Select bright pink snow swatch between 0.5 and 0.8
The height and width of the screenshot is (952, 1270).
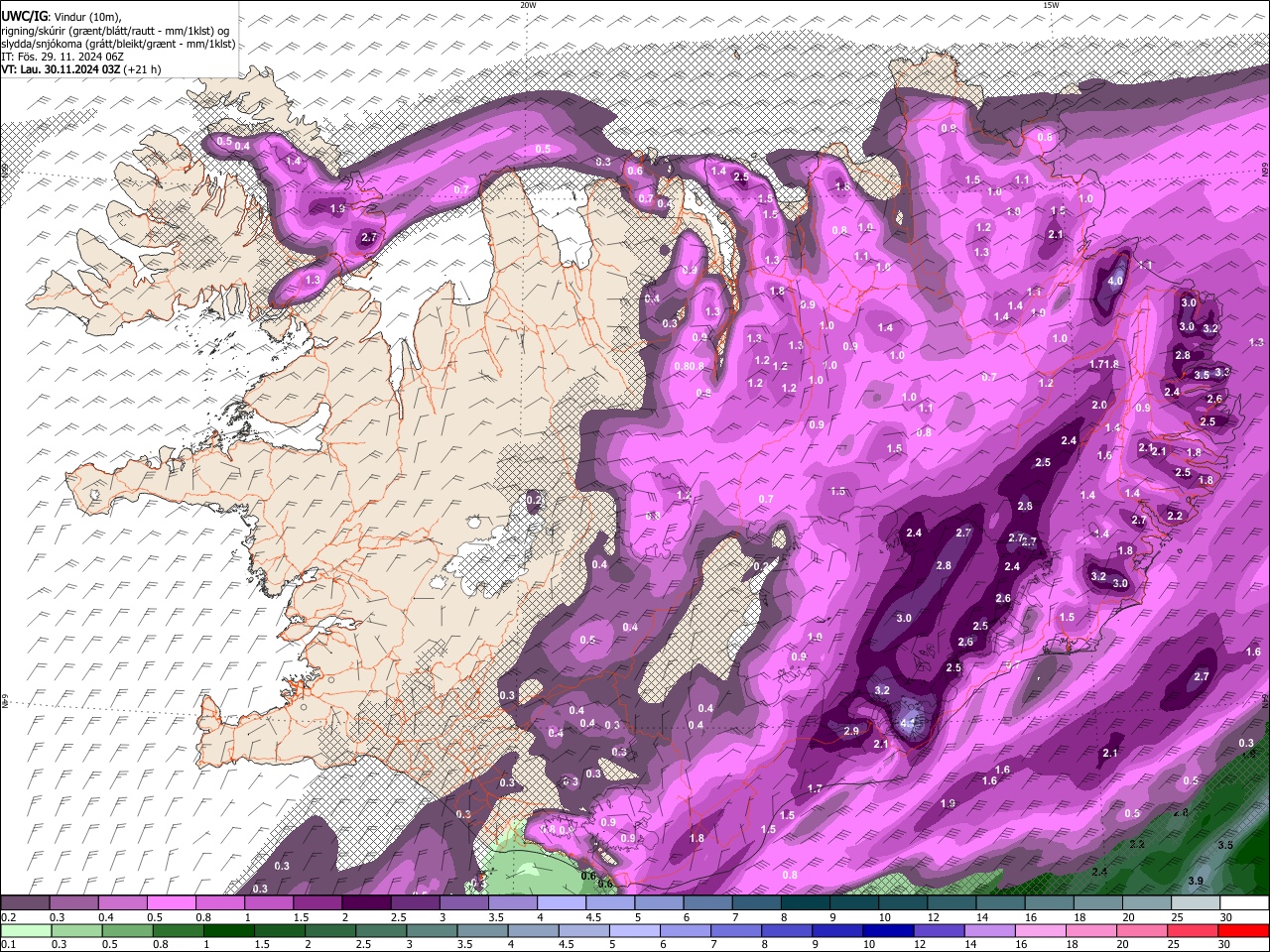click(x=171, y=902)
